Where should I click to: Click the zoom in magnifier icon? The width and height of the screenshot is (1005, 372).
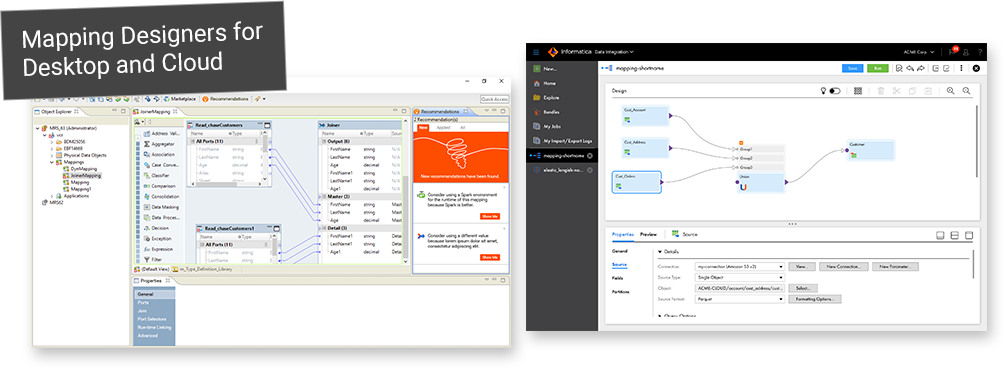(951, 91)
